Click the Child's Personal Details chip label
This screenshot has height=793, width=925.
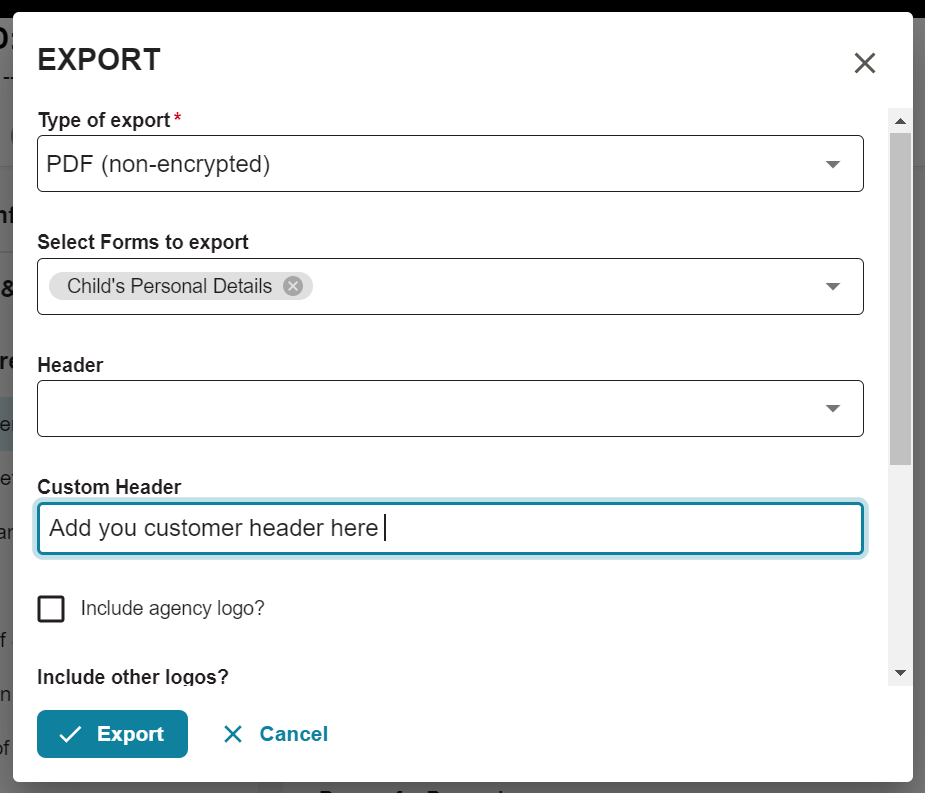(169, 286)
